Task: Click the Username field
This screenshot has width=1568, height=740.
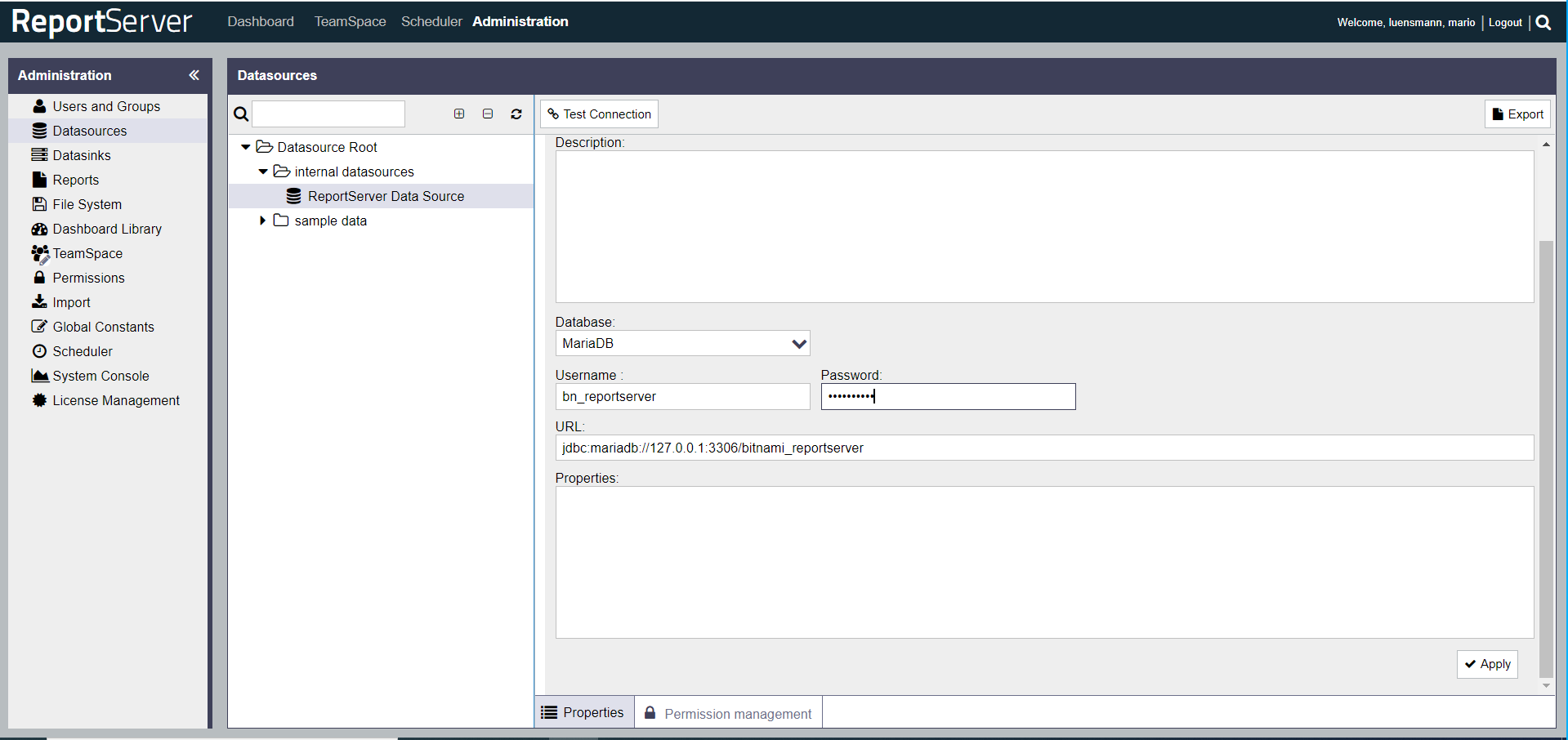Action: [682, 396]
